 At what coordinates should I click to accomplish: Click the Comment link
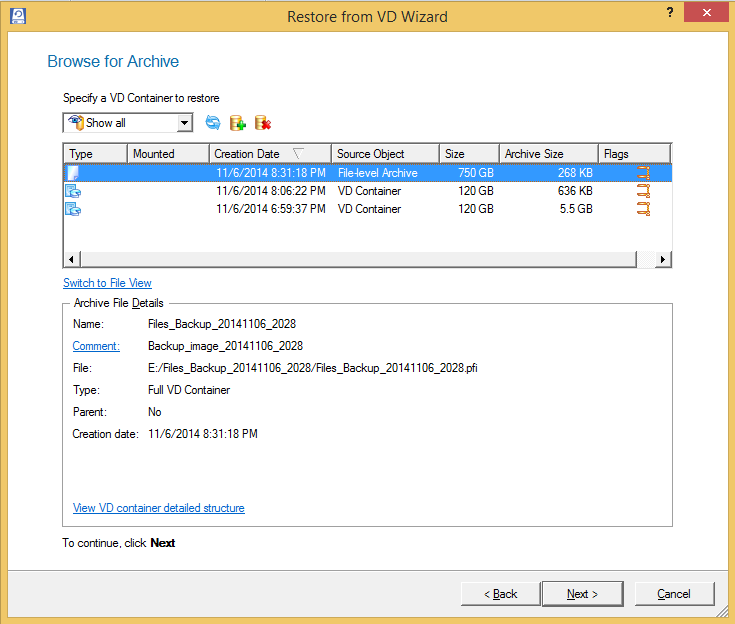pyautogui.click(x=96, y=346)
